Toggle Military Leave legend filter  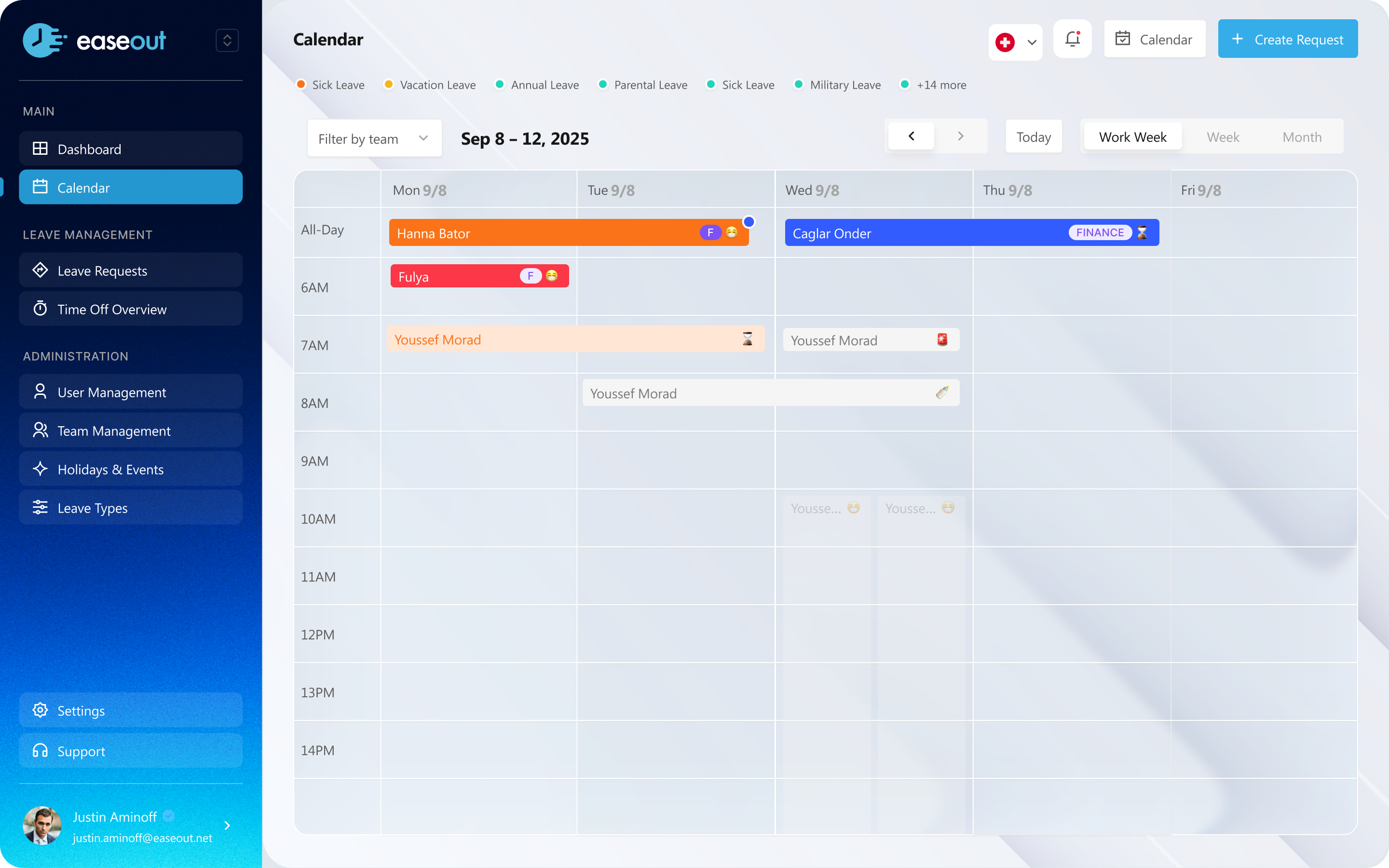point(837,84)
